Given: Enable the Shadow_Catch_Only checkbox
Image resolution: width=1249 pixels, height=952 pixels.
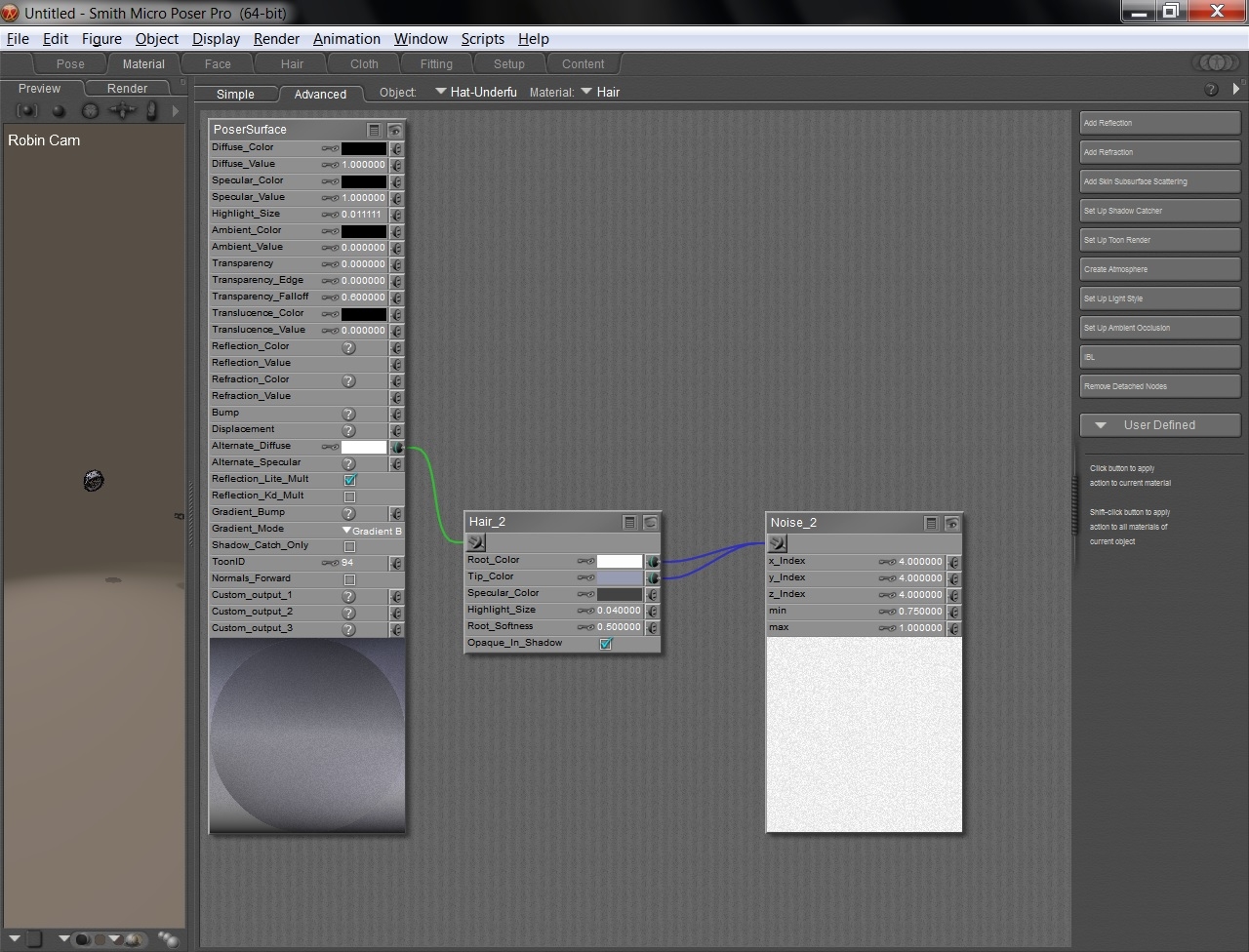Looking at the screenshot, I should pos(349,546).
